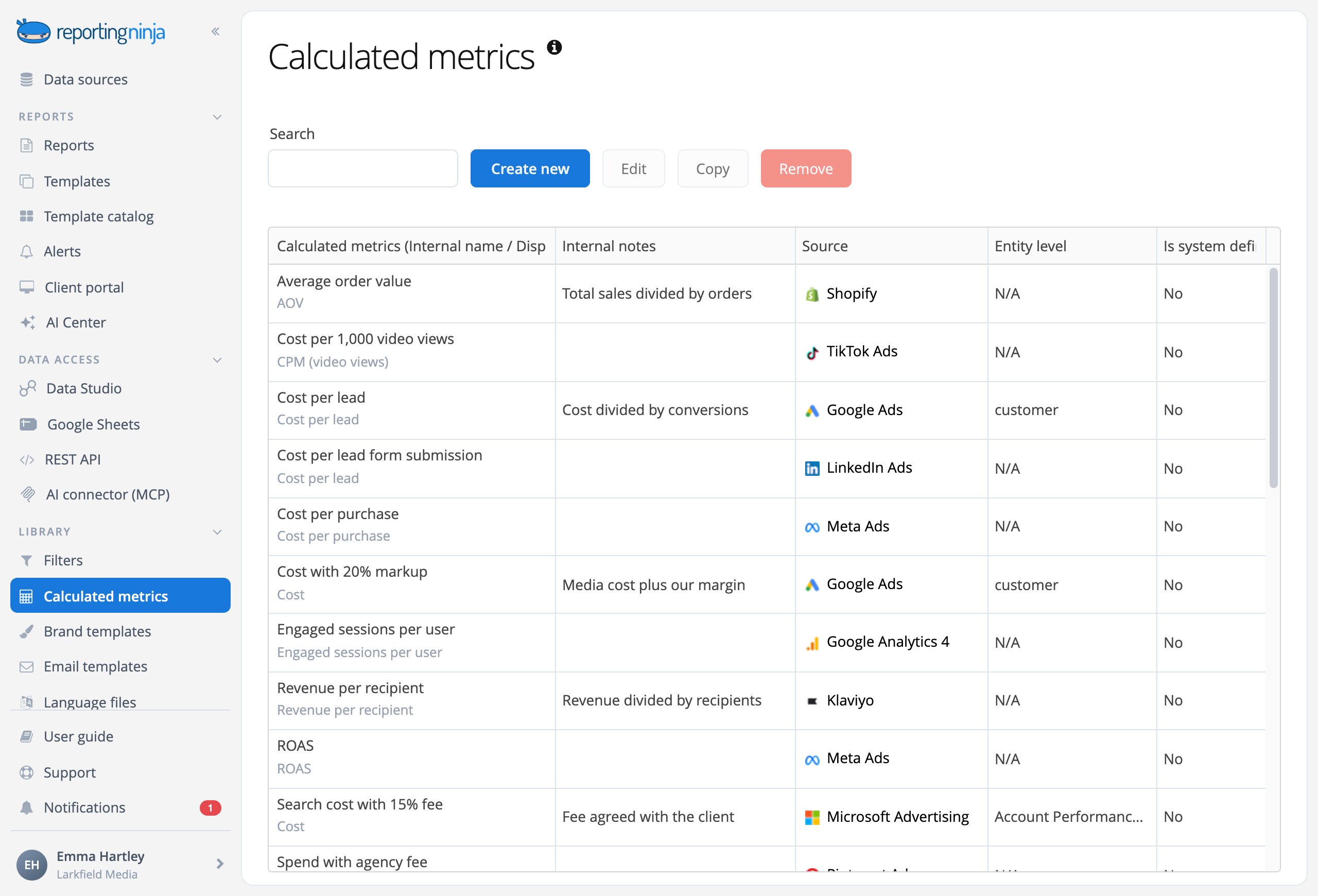Open Notifications with red badge
This screenshot has width=1318, height=896.
coord(120,807)
